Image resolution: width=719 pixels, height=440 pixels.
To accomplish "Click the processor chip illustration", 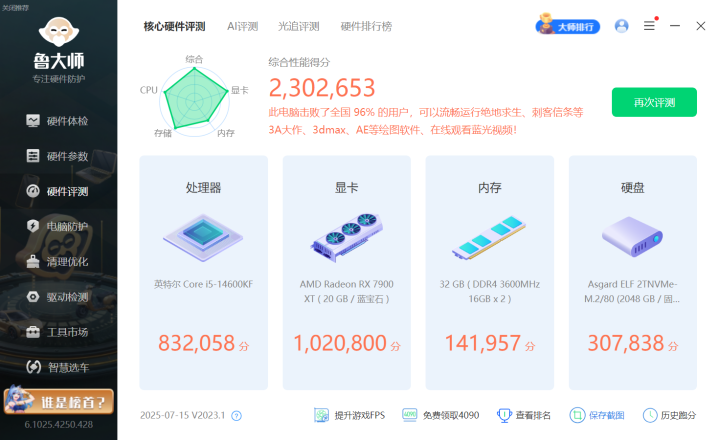I will coord(203,237).
